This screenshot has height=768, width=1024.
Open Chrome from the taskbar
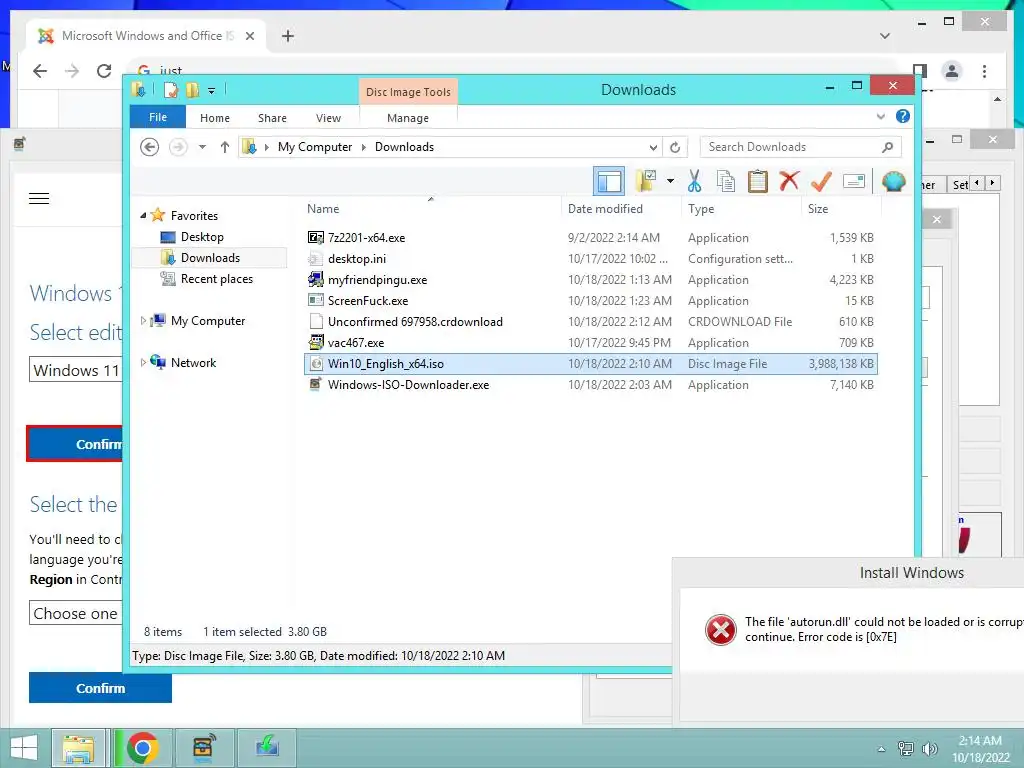(x=142, y=748)
